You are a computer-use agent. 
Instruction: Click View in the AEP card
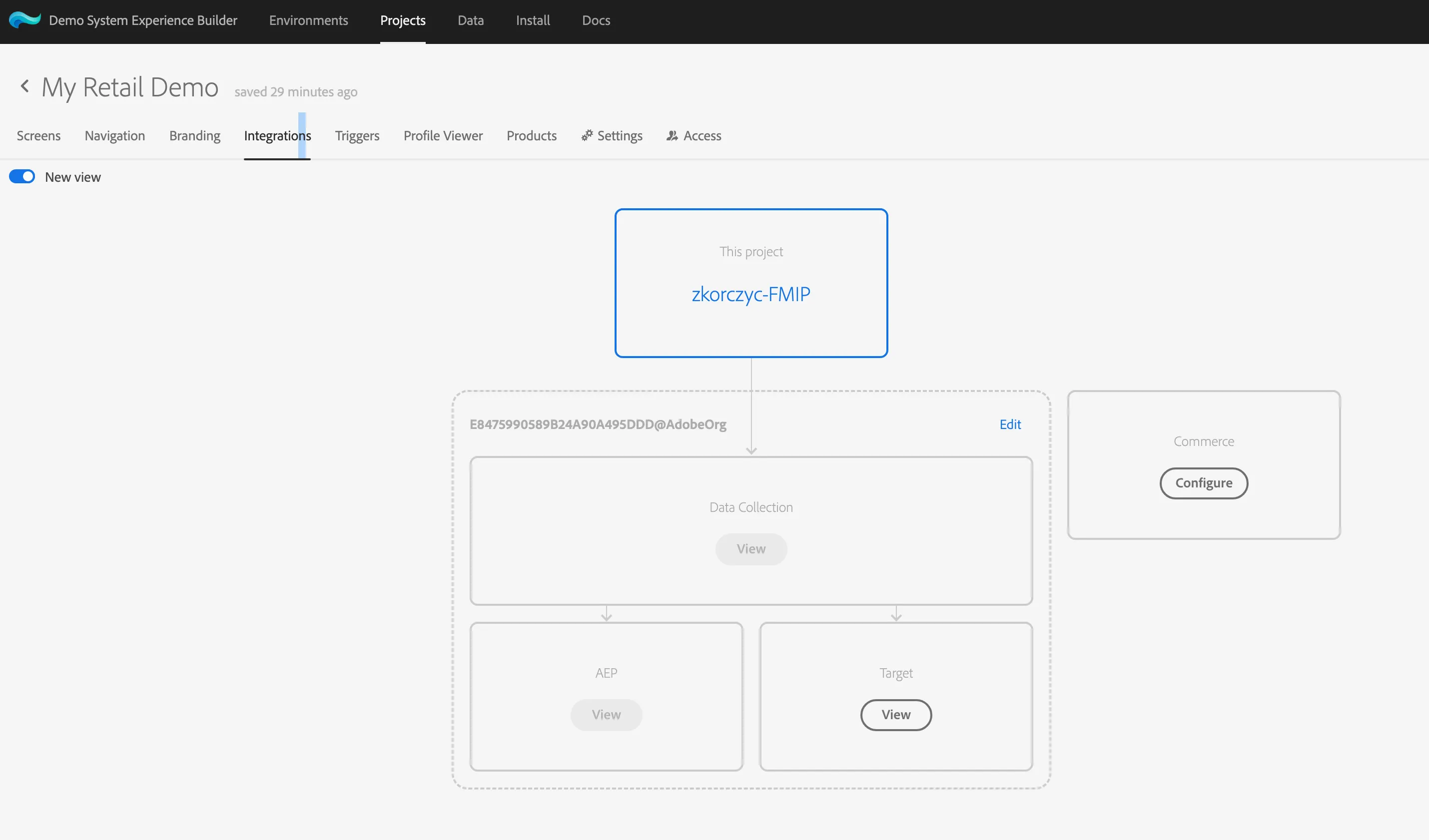pyautogui.click(x=606, y=715)
